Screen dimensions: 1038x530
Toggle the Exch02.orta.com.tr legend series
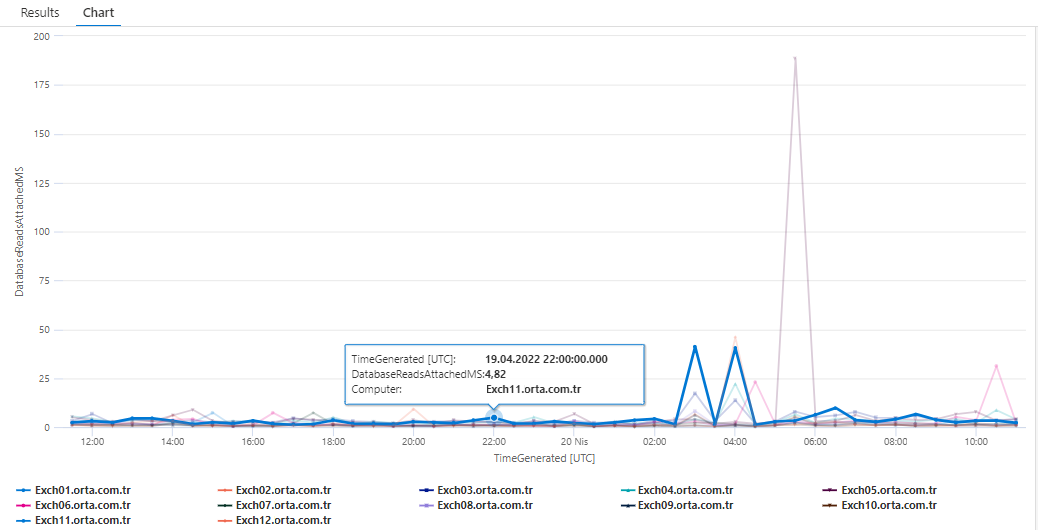coord(274,490)
